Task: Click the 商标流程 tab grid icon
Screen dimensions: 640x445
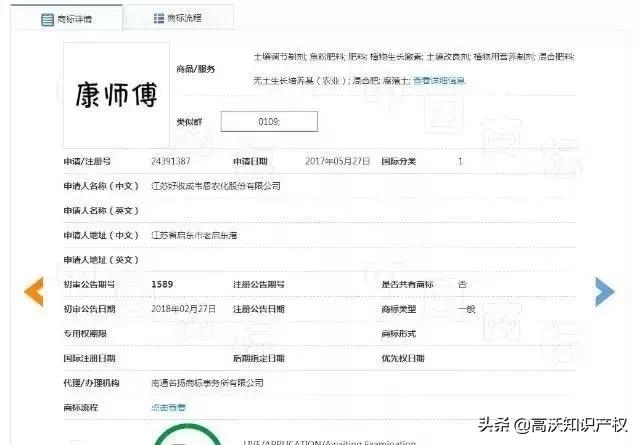Action: tap(158, 18)
